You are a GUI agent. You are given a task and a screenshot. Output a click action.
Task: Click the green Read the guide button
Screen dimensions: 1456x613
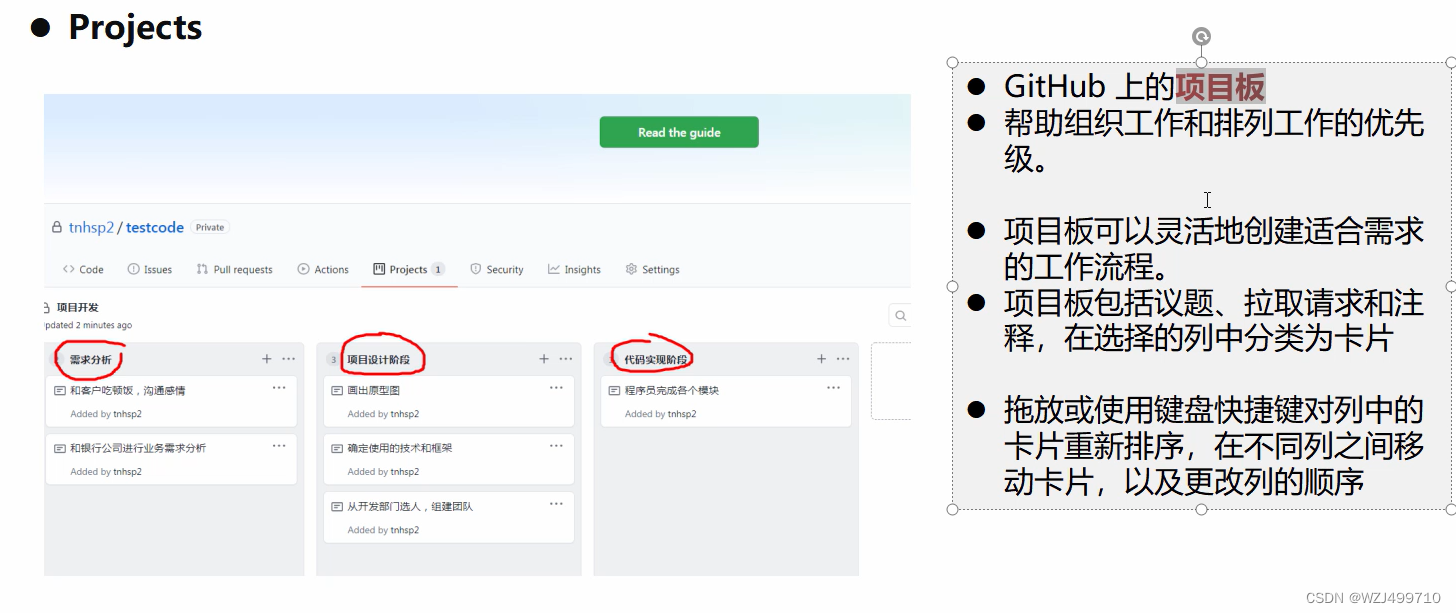click(679, 132)
